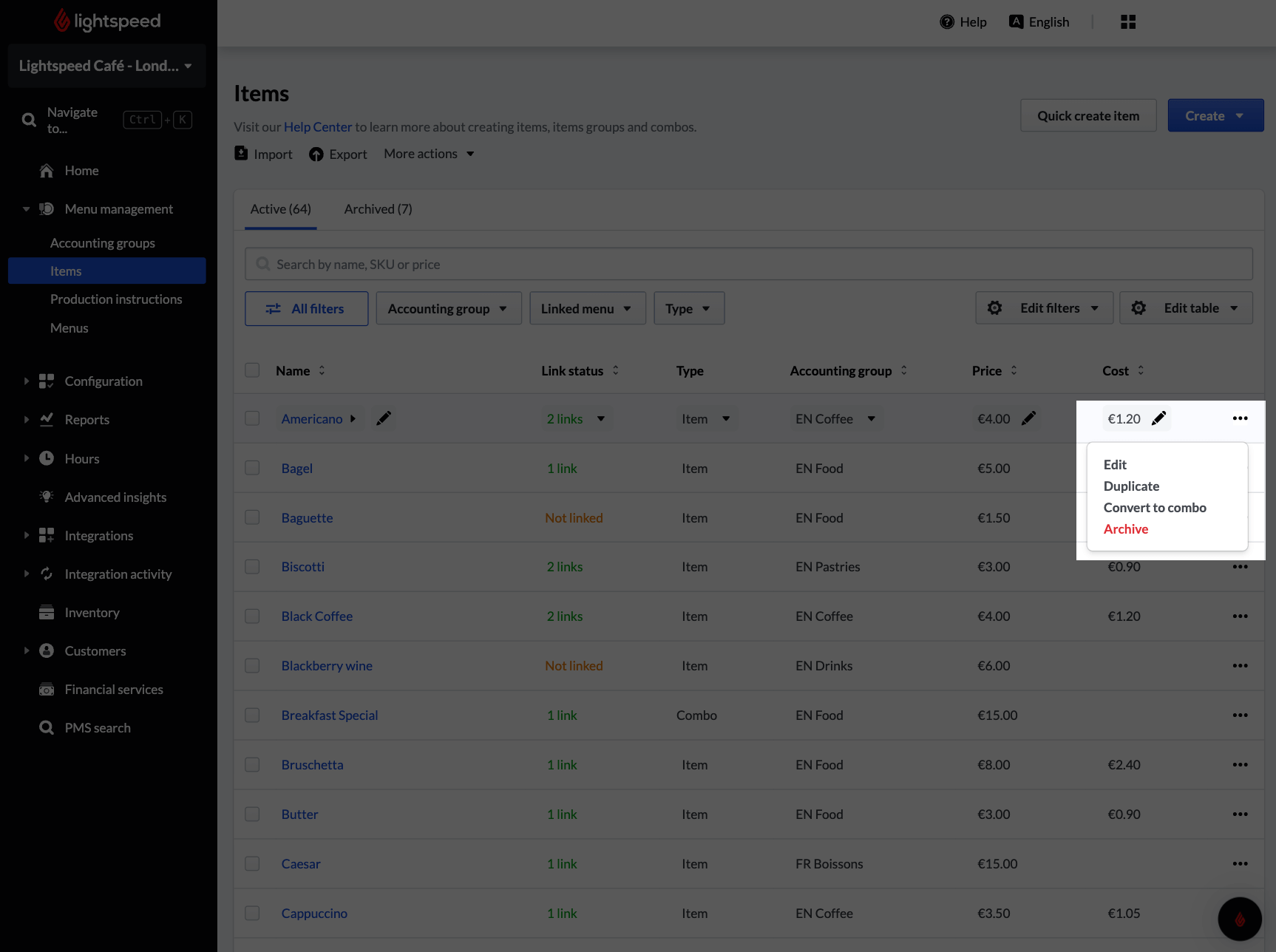This screenshot has width=1276, height=952.
Task: Choose Convert to combo option
Action: coord(1155,508)
